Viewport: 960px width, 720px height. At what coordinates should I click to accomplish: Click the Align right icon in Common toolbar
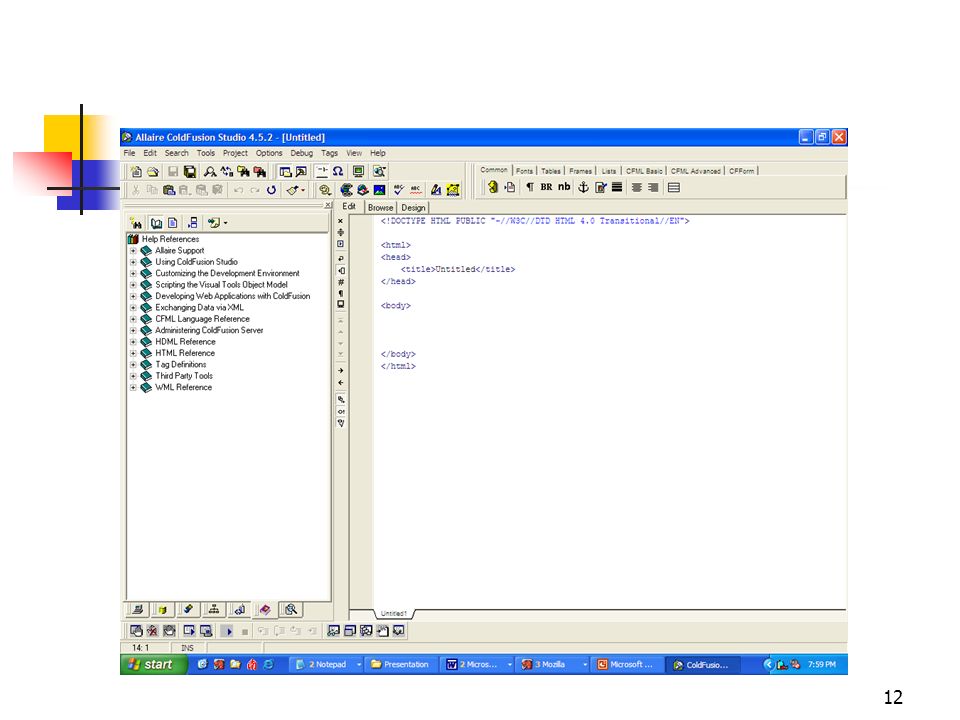click(653, 187)
